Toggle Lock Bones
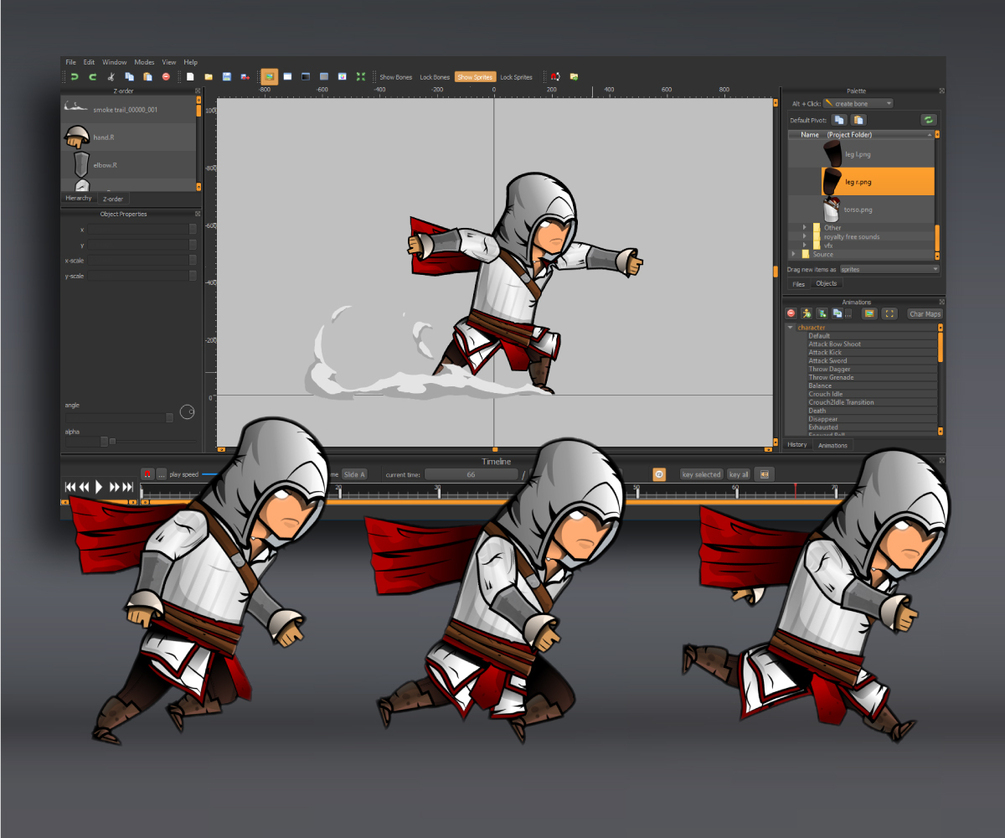Image resolution: width=1005 pixels, height=838 pixels. tap(435, 77)
